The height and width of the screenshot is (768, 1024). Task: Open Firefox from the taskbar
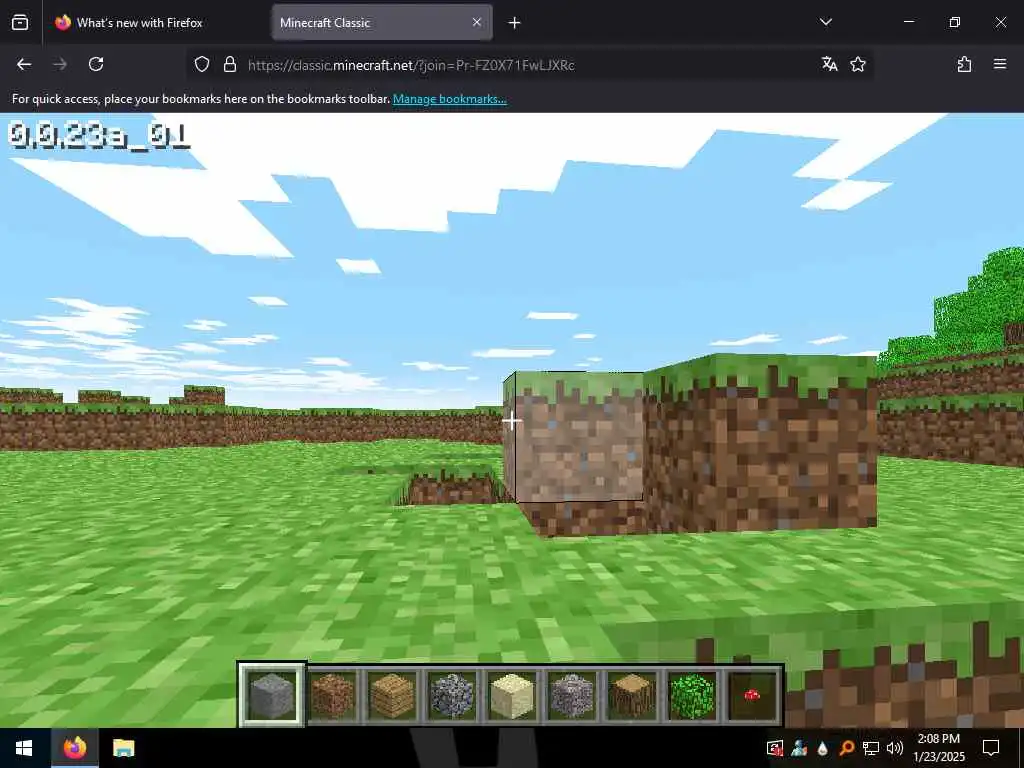pos(74,748)
